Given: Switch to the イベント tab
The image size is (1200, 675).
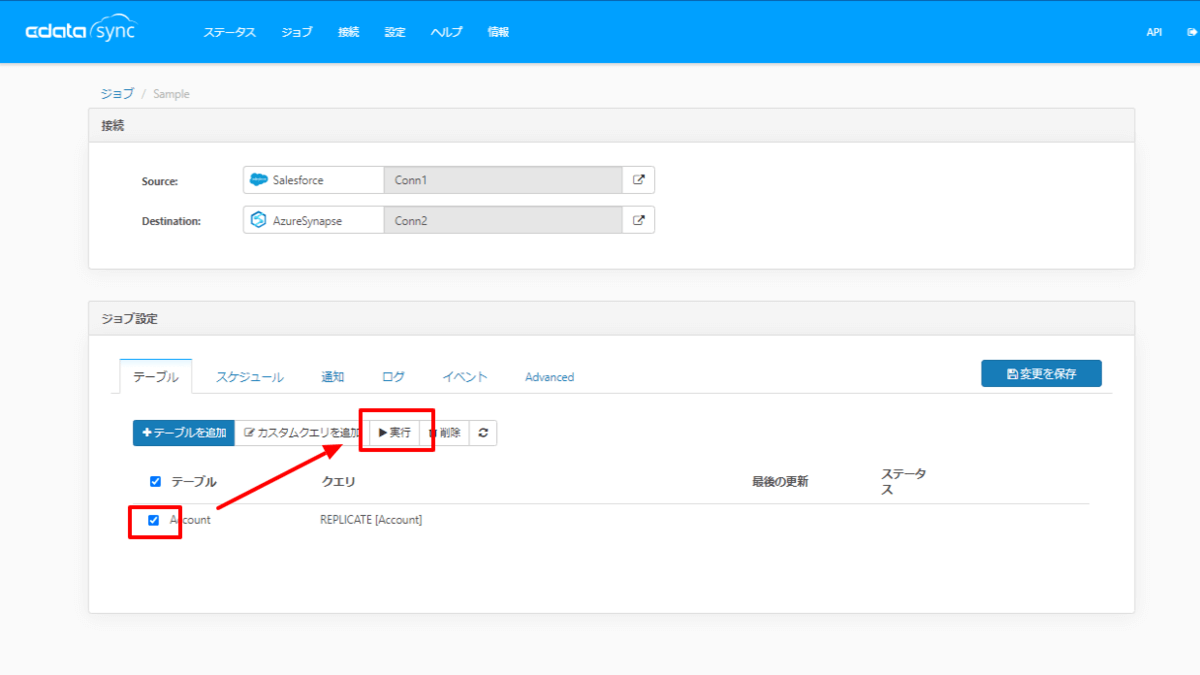Looking at the screenshot, I should pos(465,377).
